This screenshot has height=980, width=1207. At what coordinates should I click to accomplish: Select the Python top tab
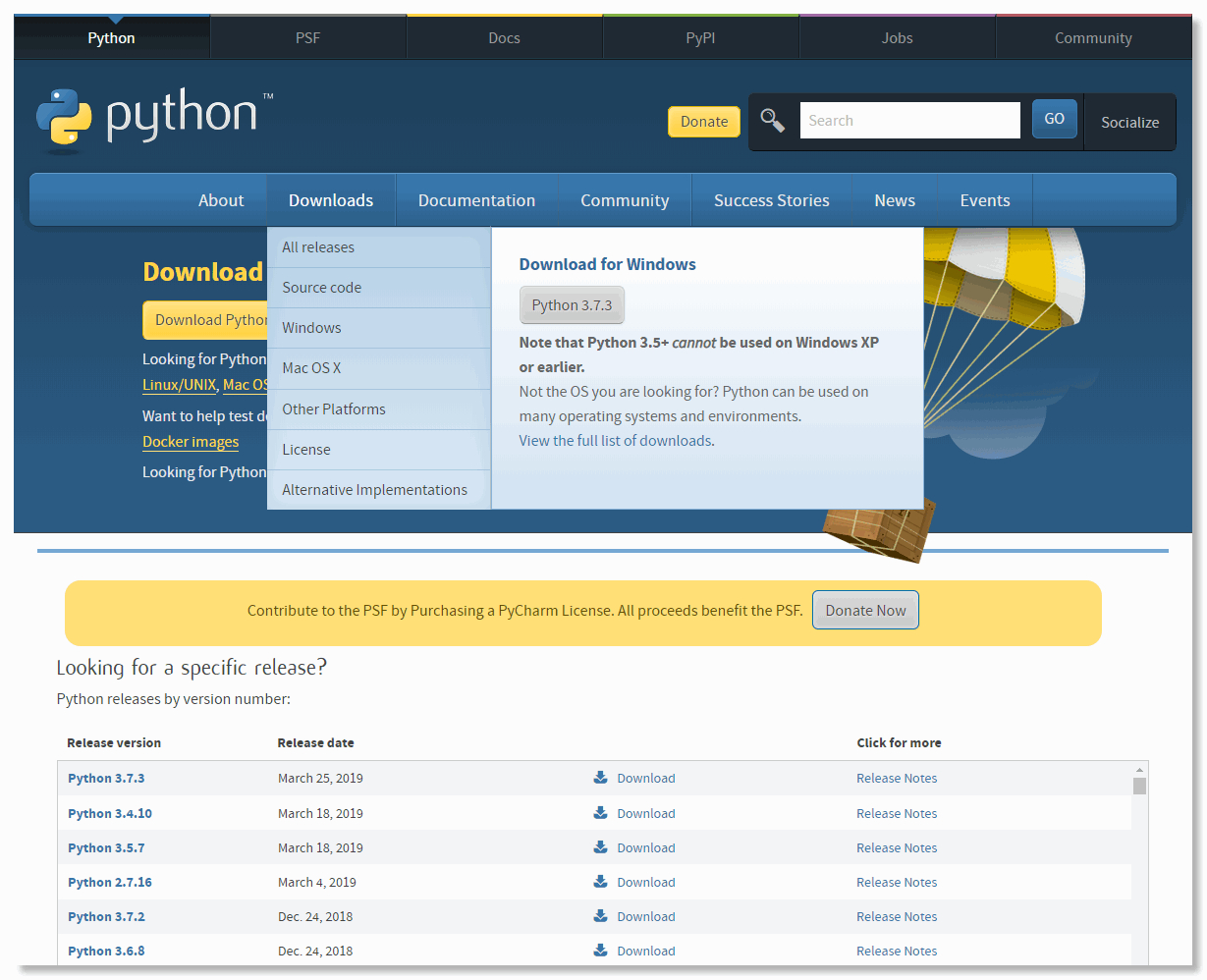tap(112, 38)
